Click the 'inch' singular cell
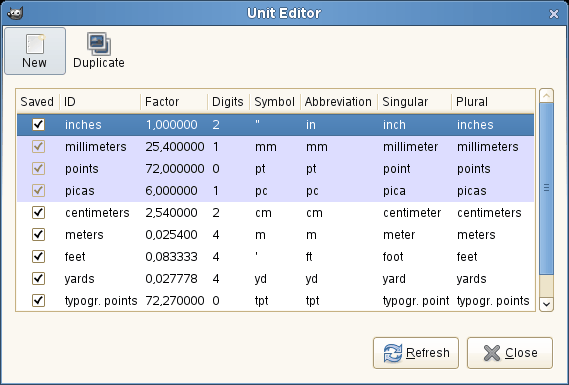Screen dimensions: 569x385 click(x=394, y=125)
